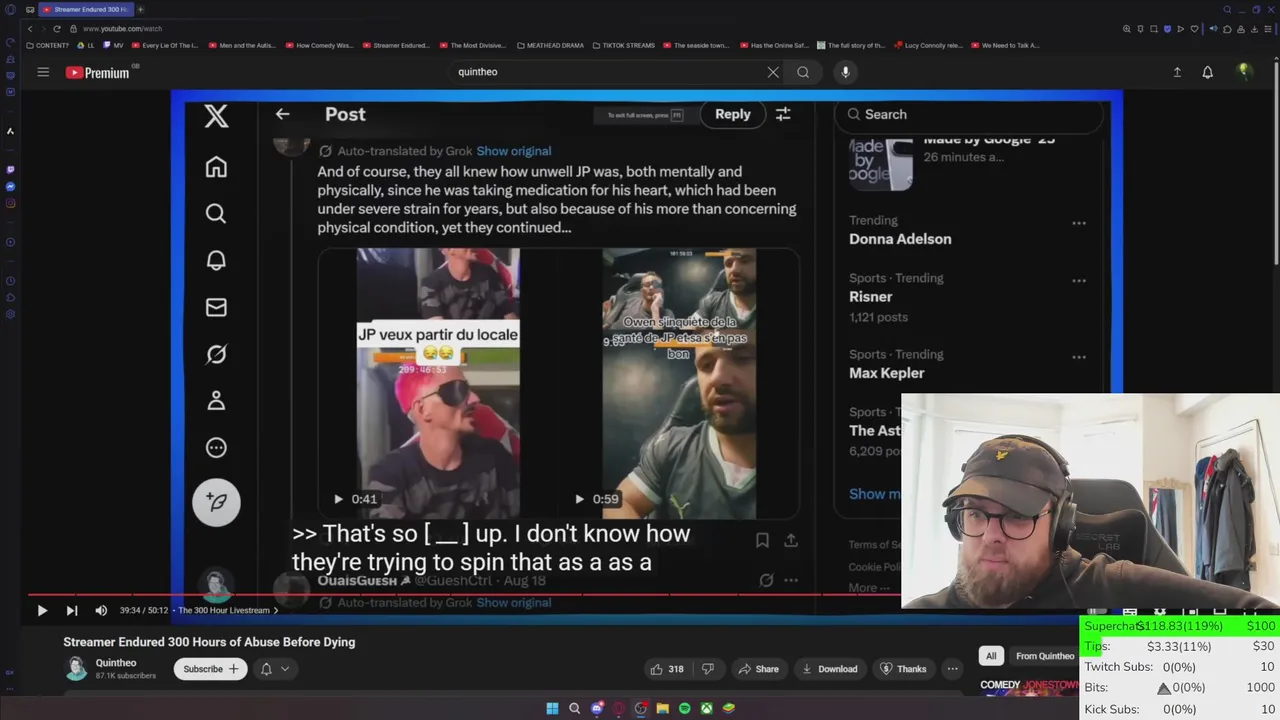Open the X logo in the video
This screenshot has height=720, width=1280.
(x=216, y=115)
